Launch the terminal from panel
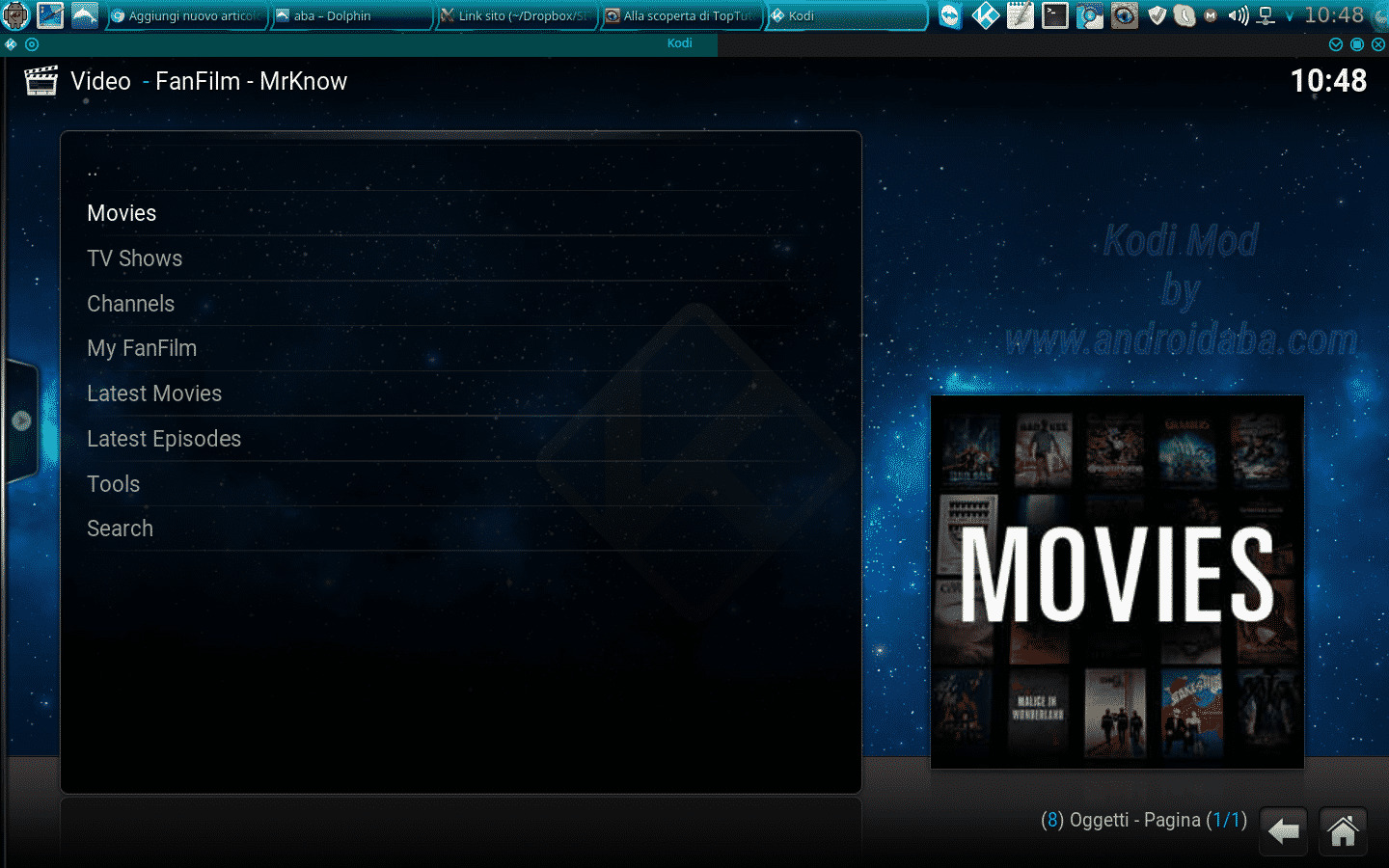The width and height of the screenshot is (1389, 868). tap(1054, 15)
